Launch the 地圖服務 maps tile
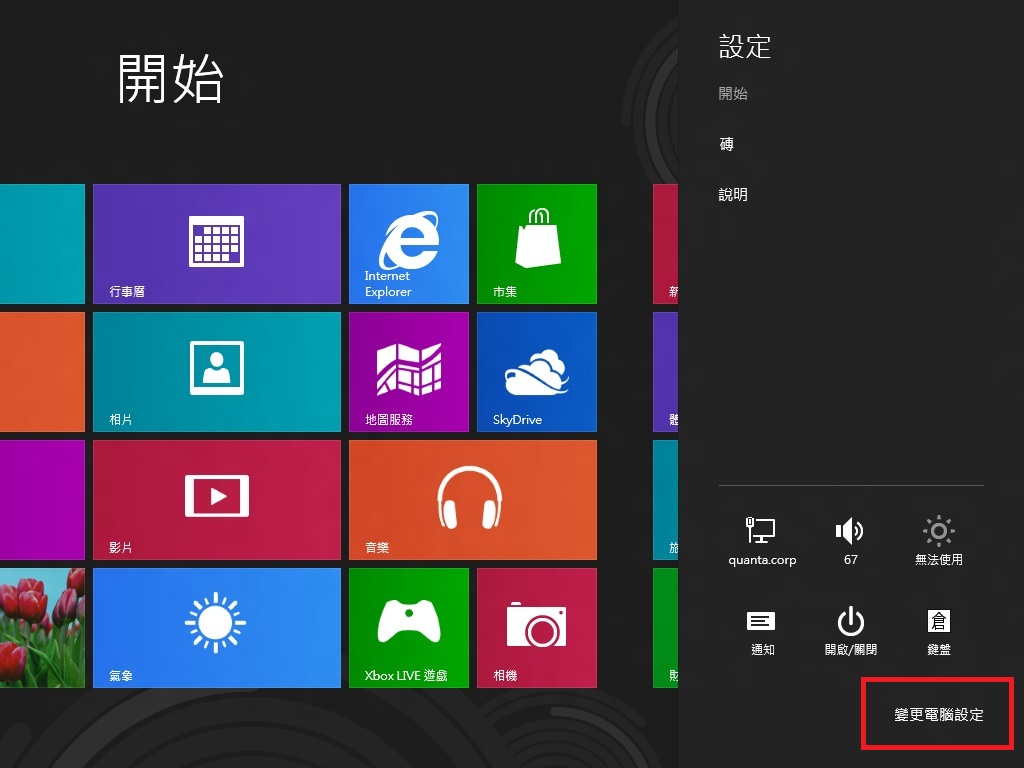This screenshot has width=1024, height=768. [x=408, y=371]
